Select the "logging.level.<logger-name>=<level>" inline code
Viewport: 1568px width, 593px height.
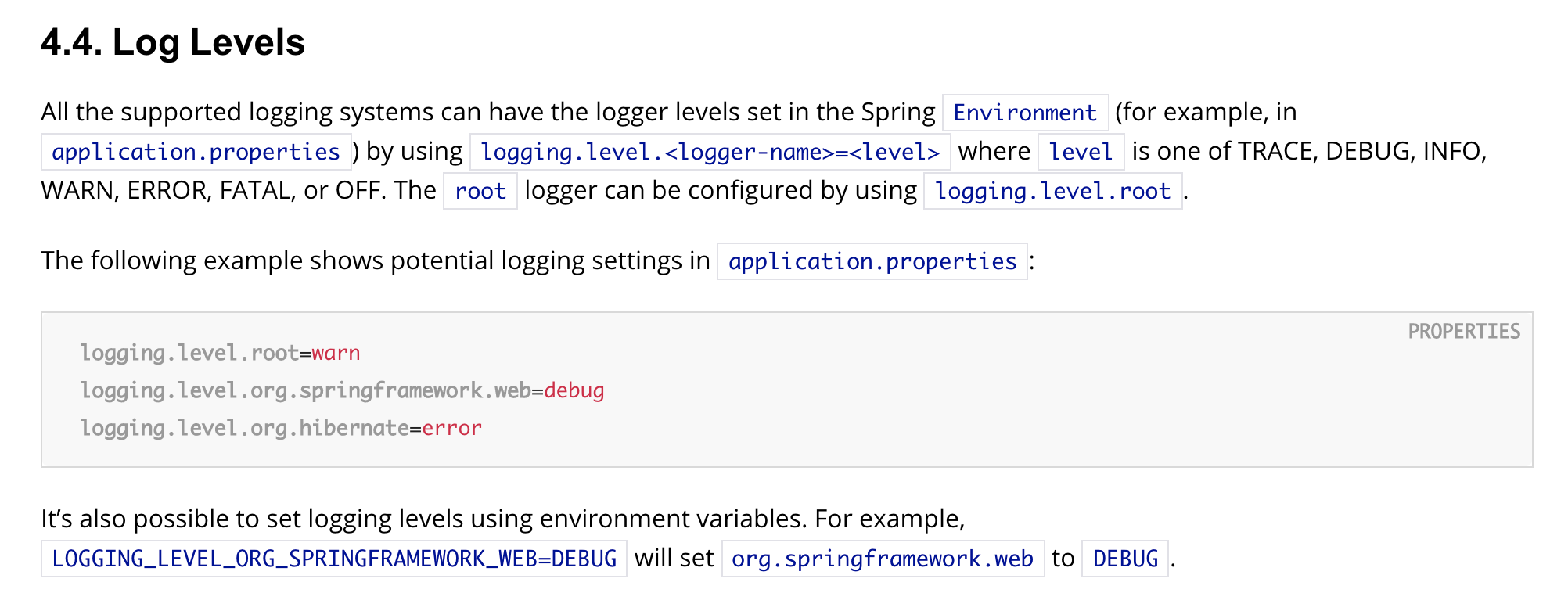tap(710, 152)
